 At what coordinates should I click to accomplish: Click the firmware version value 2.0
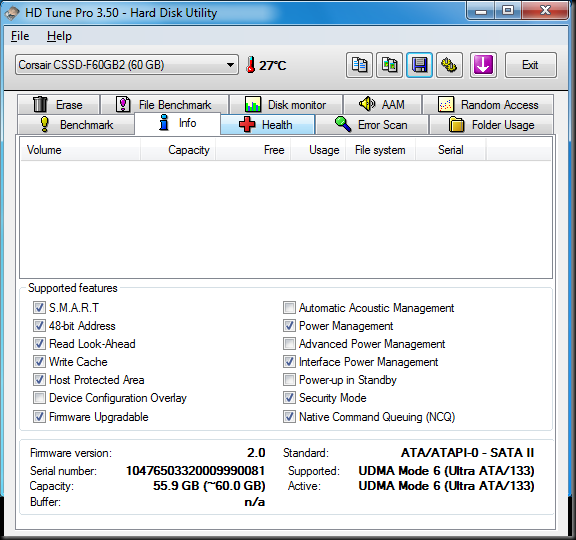click(x=256, y=453)
